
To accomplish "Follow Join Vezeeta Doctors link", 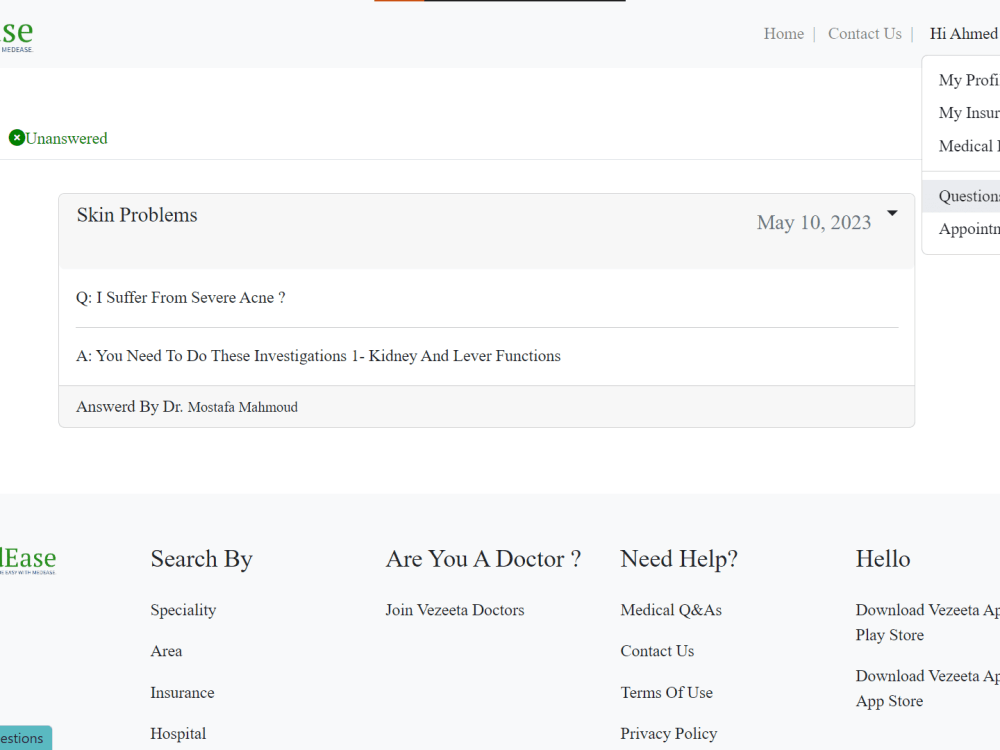I will pos(455,610).
